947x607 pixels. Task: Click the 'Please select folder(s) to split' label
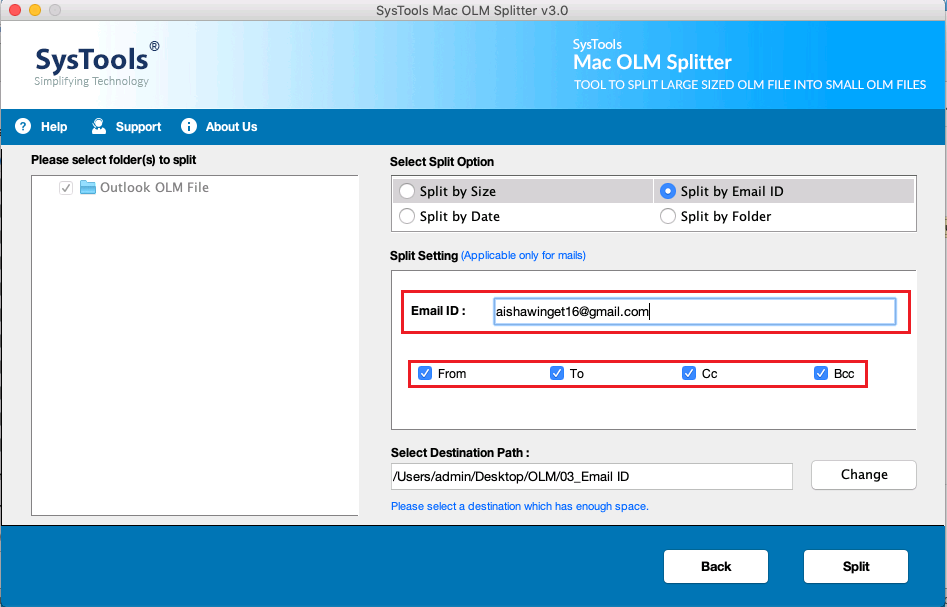tap(114, 160)
